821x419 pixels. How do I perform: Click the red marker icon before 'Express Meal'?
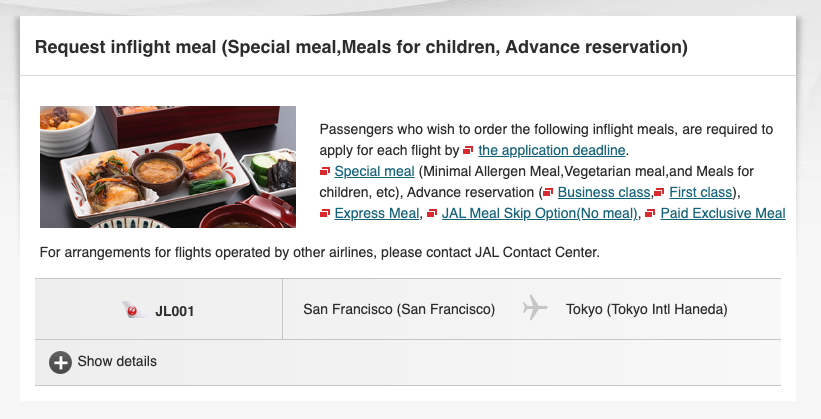(324, 214)
